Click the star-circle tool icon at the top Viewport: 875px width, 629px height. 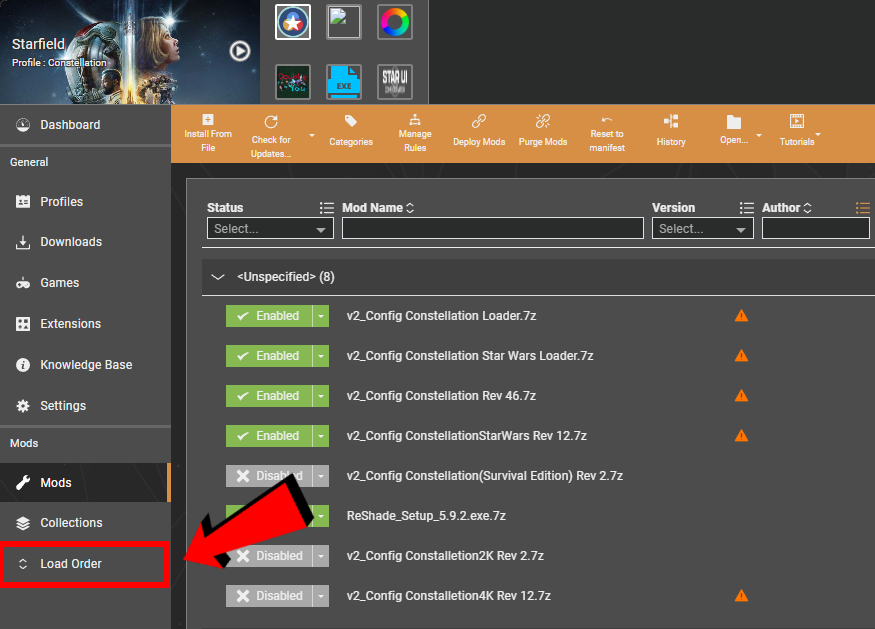coord(293,22)
